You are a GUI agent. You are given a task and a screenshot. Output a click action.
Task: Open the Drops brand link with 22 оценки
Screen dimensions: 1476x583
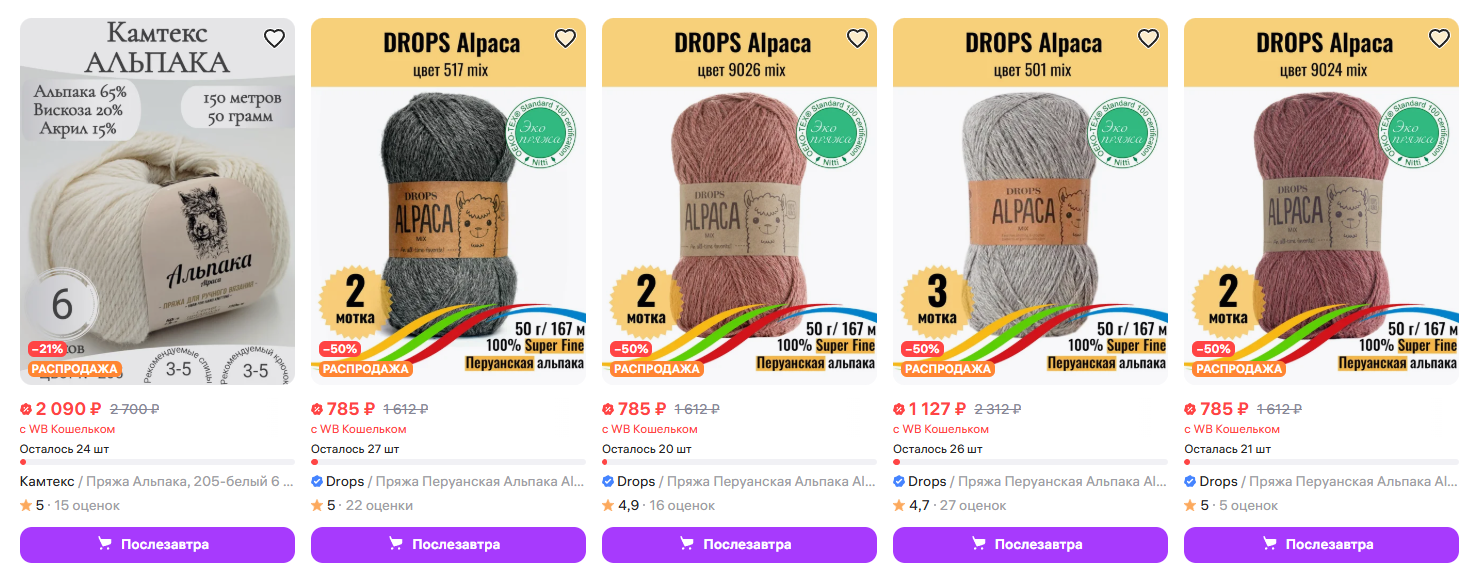coord(345,482)
